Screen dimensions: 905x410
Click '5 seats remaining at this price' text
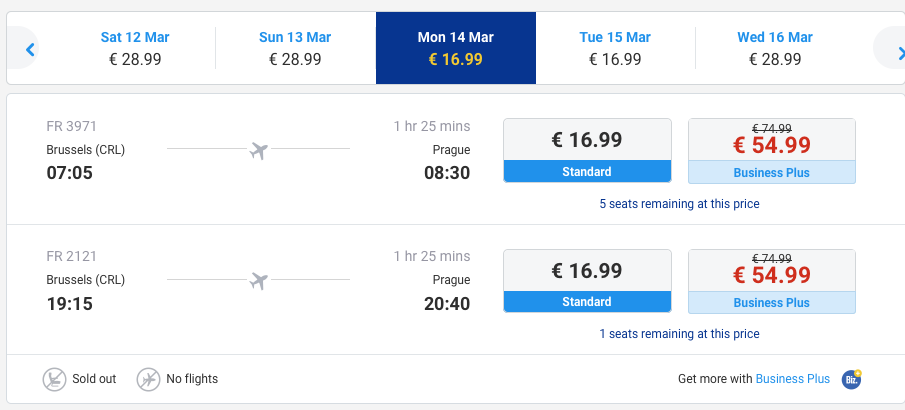point(679,204)
